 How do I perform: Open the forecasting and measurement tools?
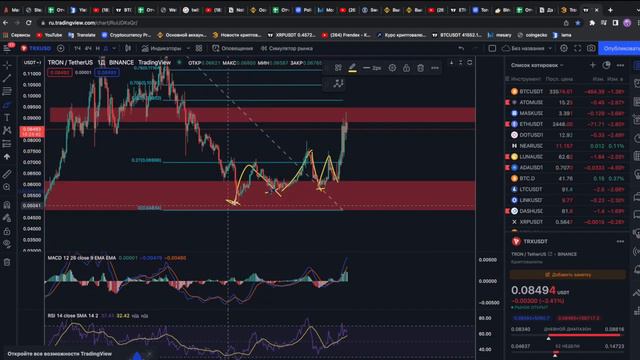coord(7,144)
